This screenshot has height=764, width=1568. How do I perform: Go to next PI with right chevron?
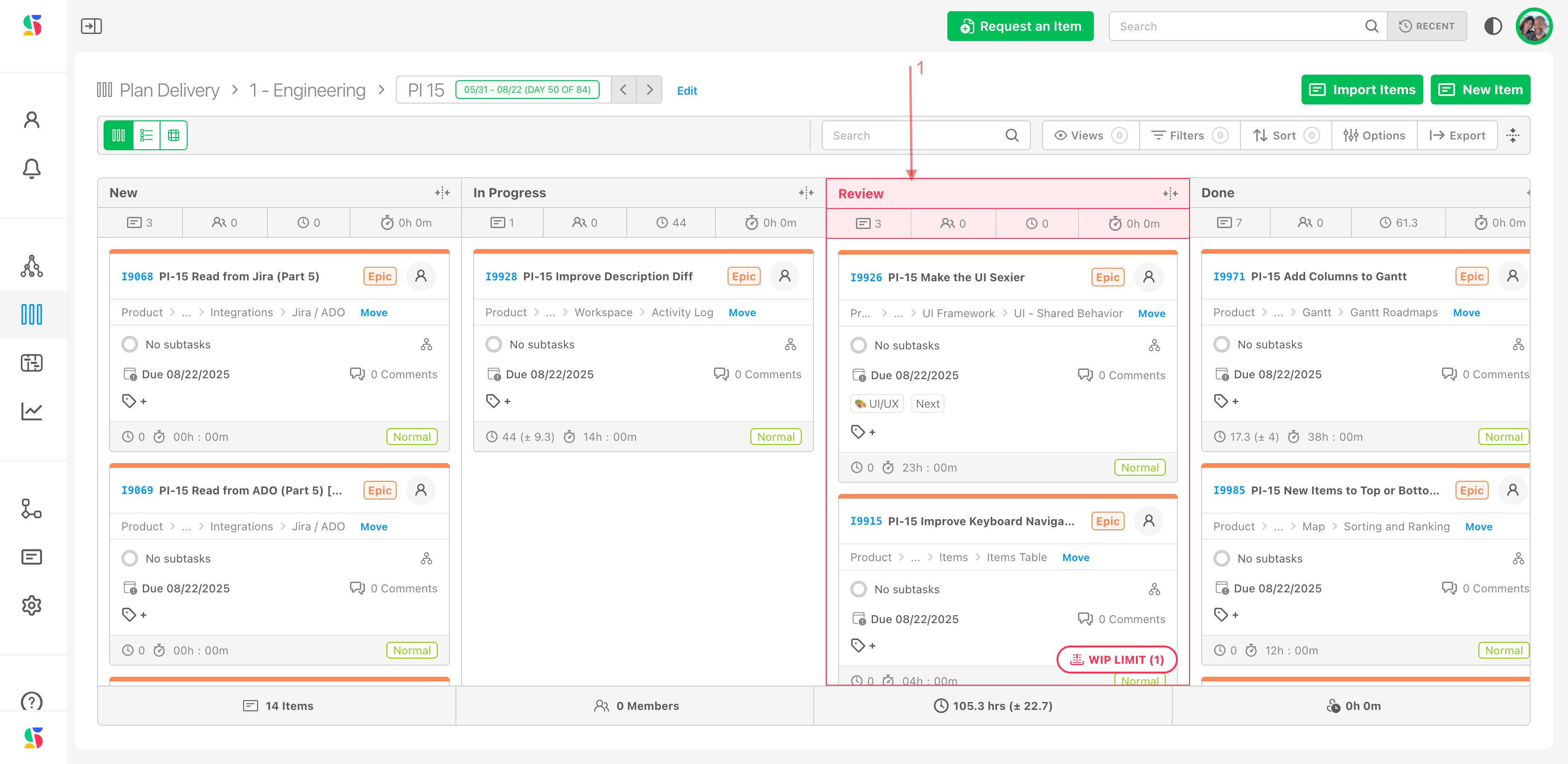tap(650, 90)
